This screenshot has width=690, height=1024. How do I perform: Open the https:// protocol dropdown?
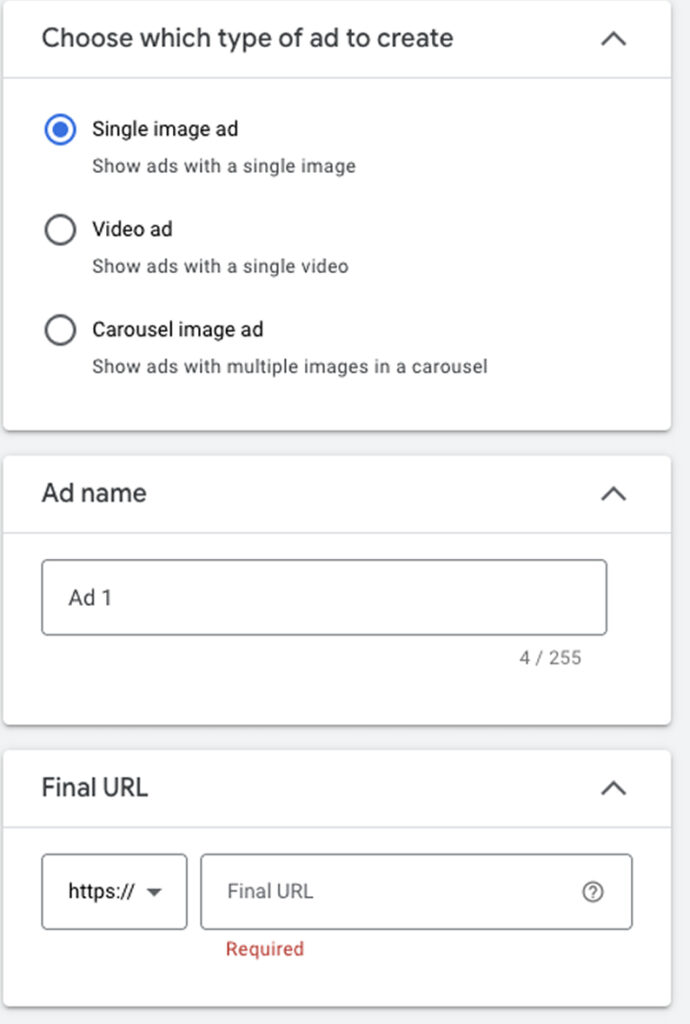pyautogui.click(x=114, y=892)
